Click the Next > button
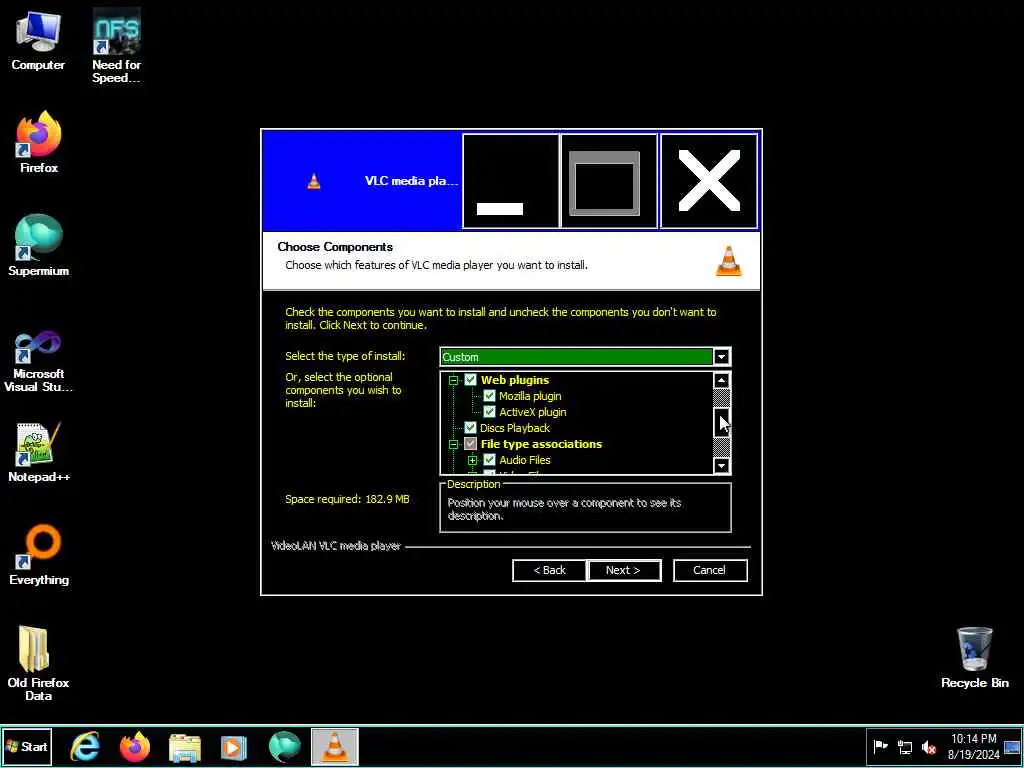This screenshot has height=768, width=1024. coord(623,570)
